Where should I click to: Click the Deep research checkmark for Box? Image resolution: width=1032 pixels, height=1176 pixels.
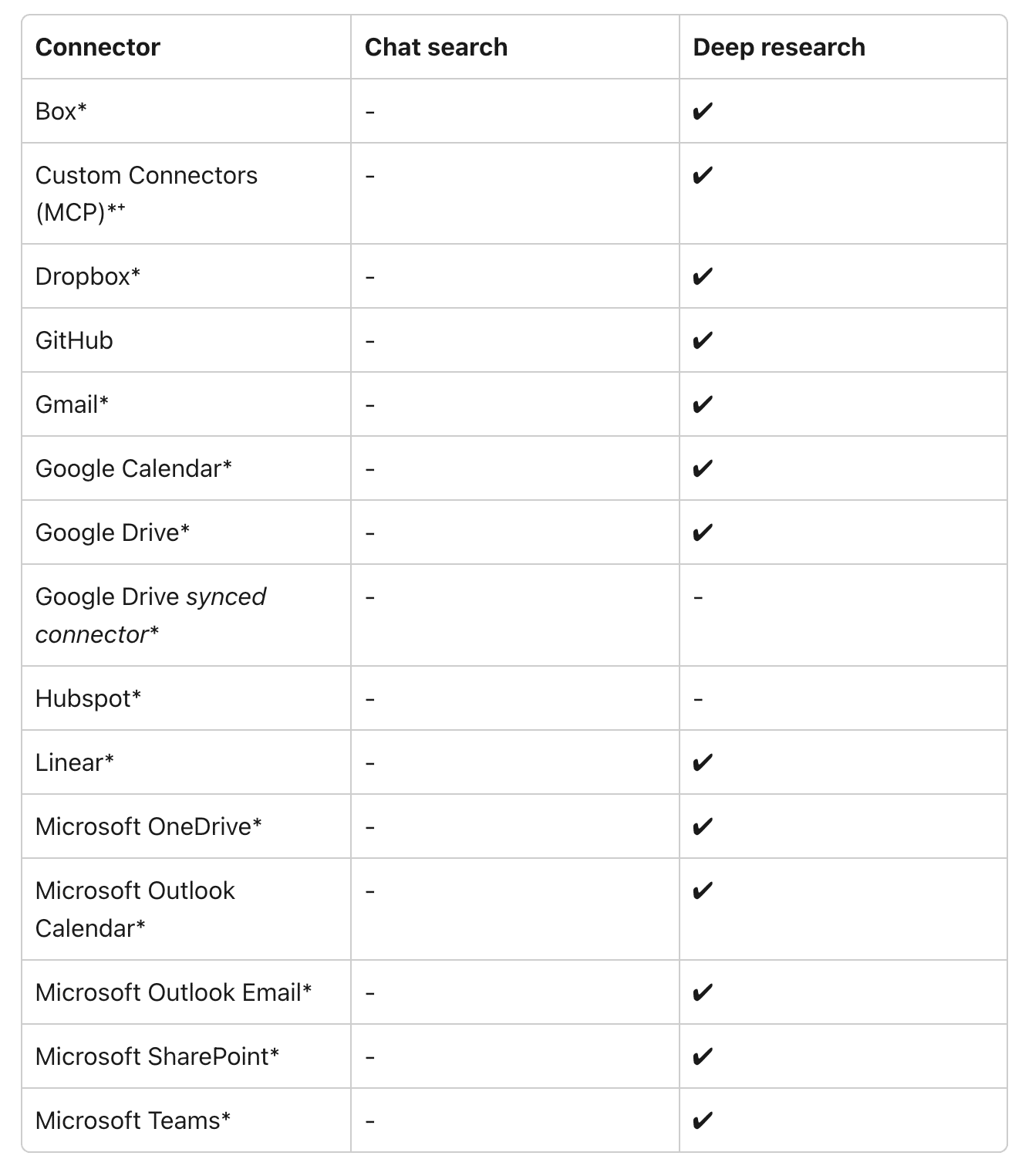click(x=702, y=112)
